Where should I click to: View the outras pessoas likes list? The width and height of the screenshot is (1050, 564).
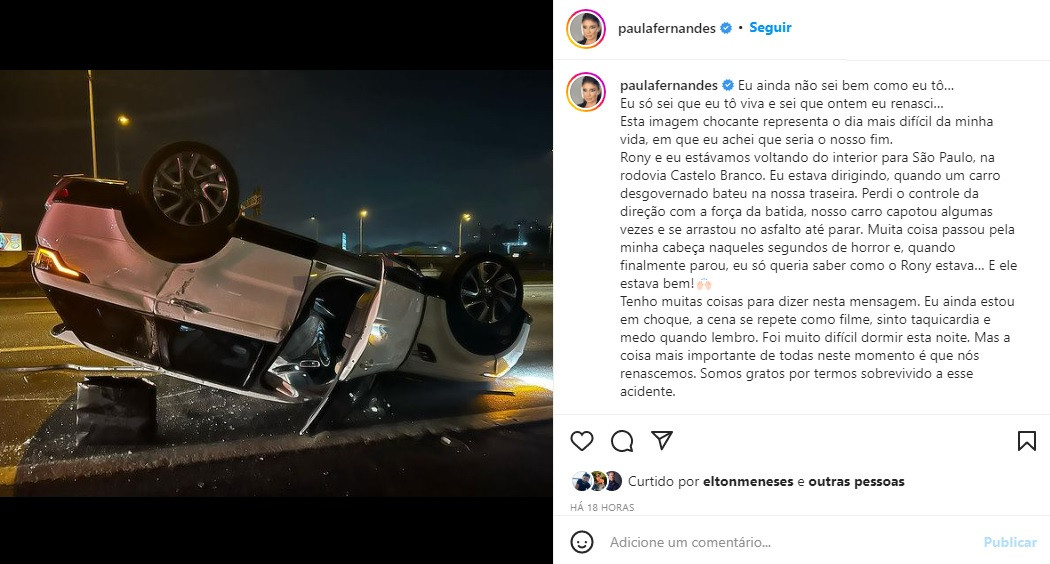[856, 481]
